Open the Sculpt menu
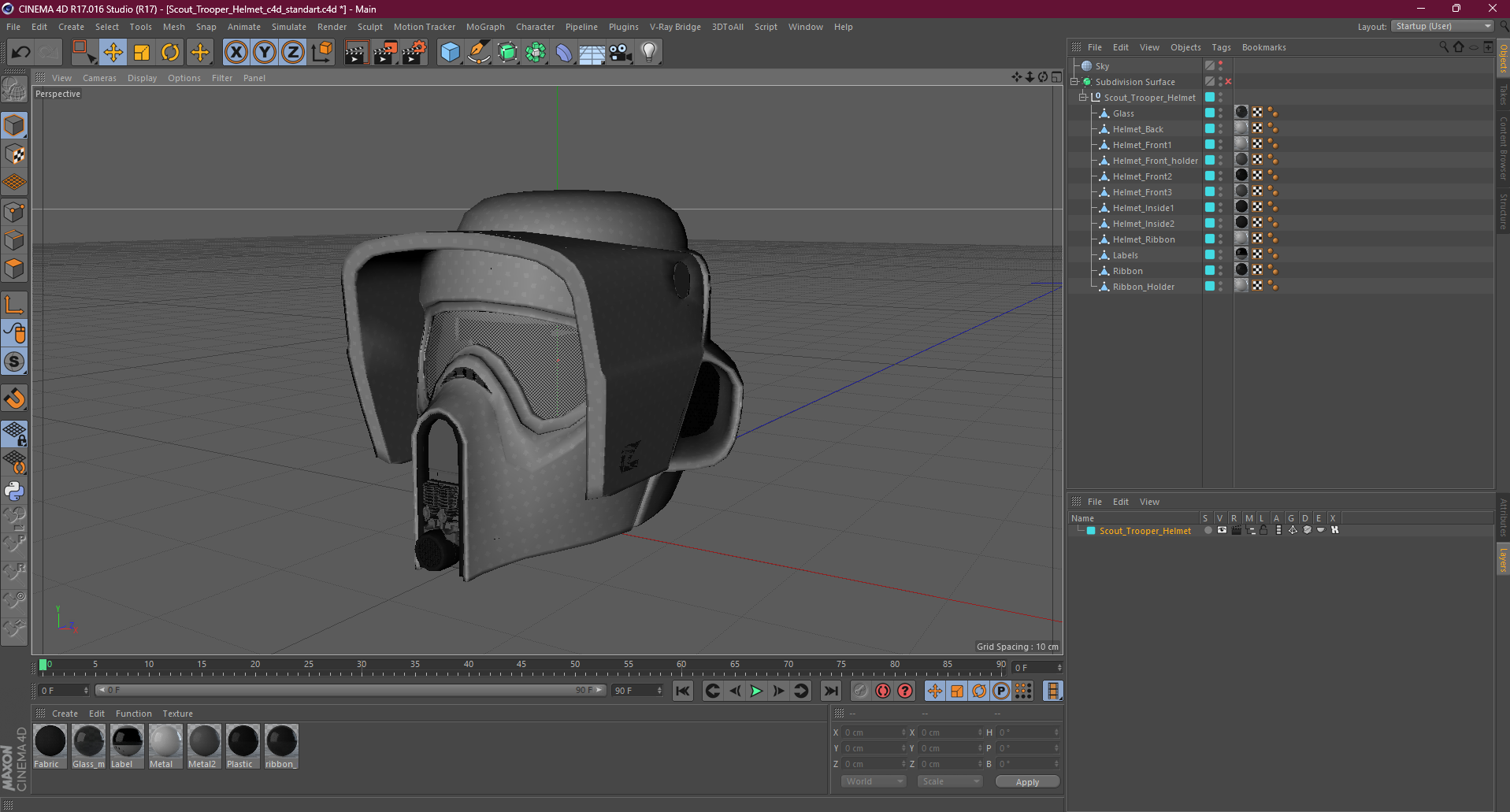Screen dimensions: 1510x812 pos(369,27)
